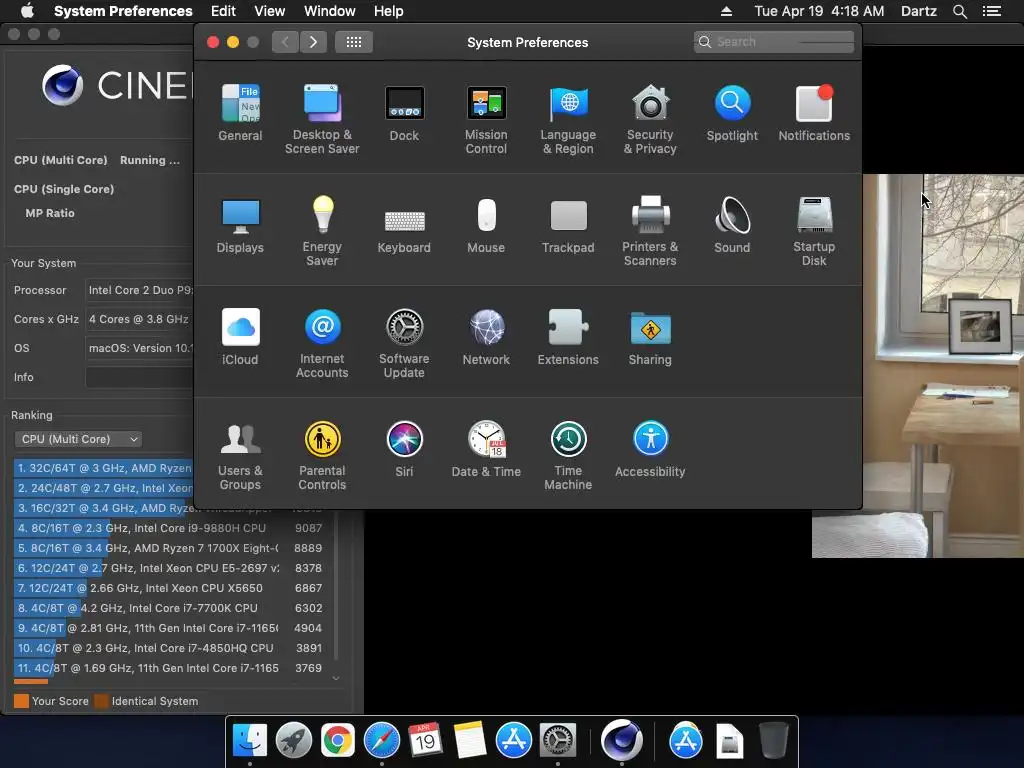
Task: Open the Spotlight preference pane
Action: 732,112
